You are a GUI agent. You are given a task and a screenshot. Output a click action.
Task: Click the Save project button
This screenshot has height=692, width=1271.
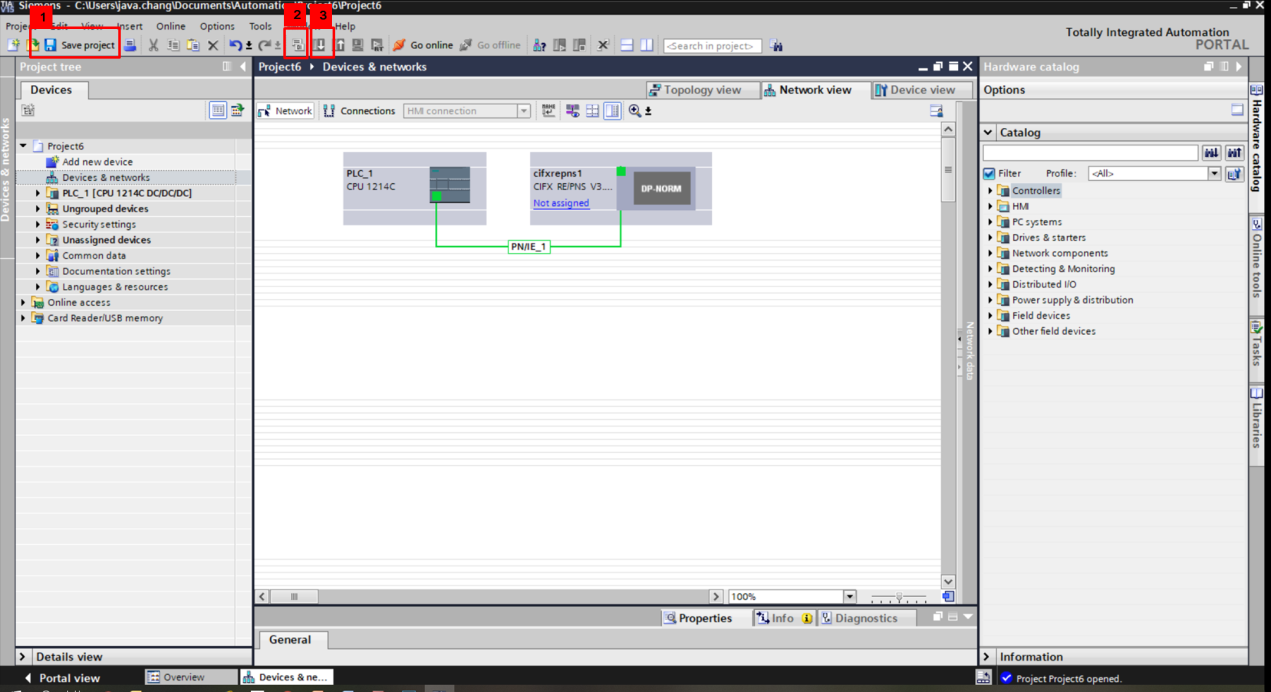[x=79, y=45]
